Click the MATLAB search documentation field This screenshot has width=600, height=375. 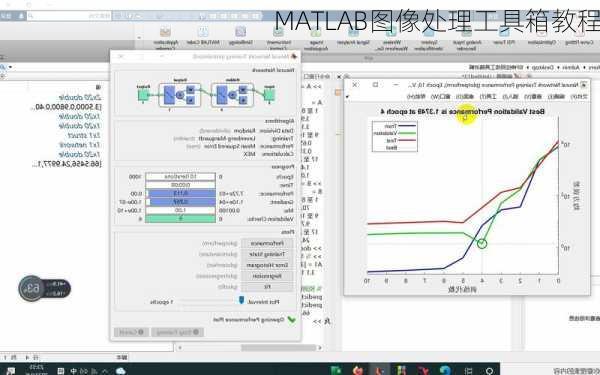click(x=69, y=16)
